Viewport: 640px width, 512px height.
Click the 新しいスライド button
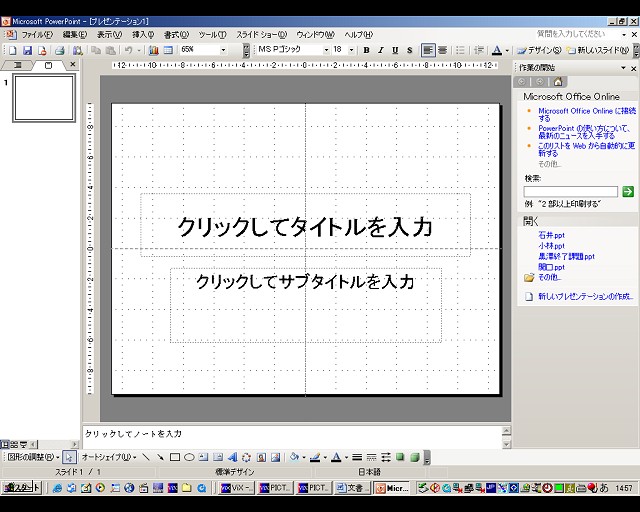tap(598, 50)
